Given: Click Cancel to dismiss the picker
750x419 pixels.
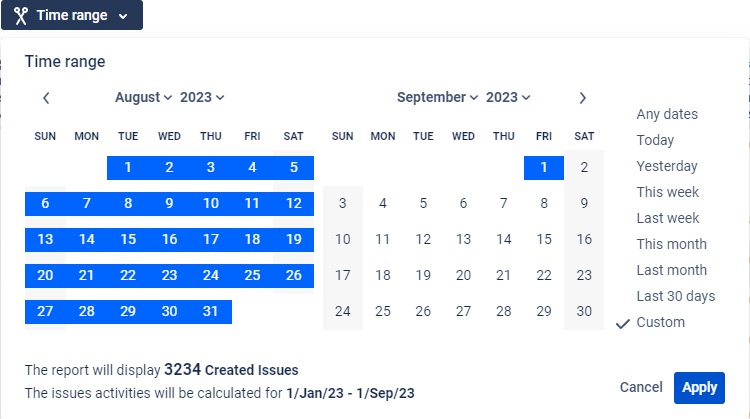Looking at the screenshot, I should (641, 387).
